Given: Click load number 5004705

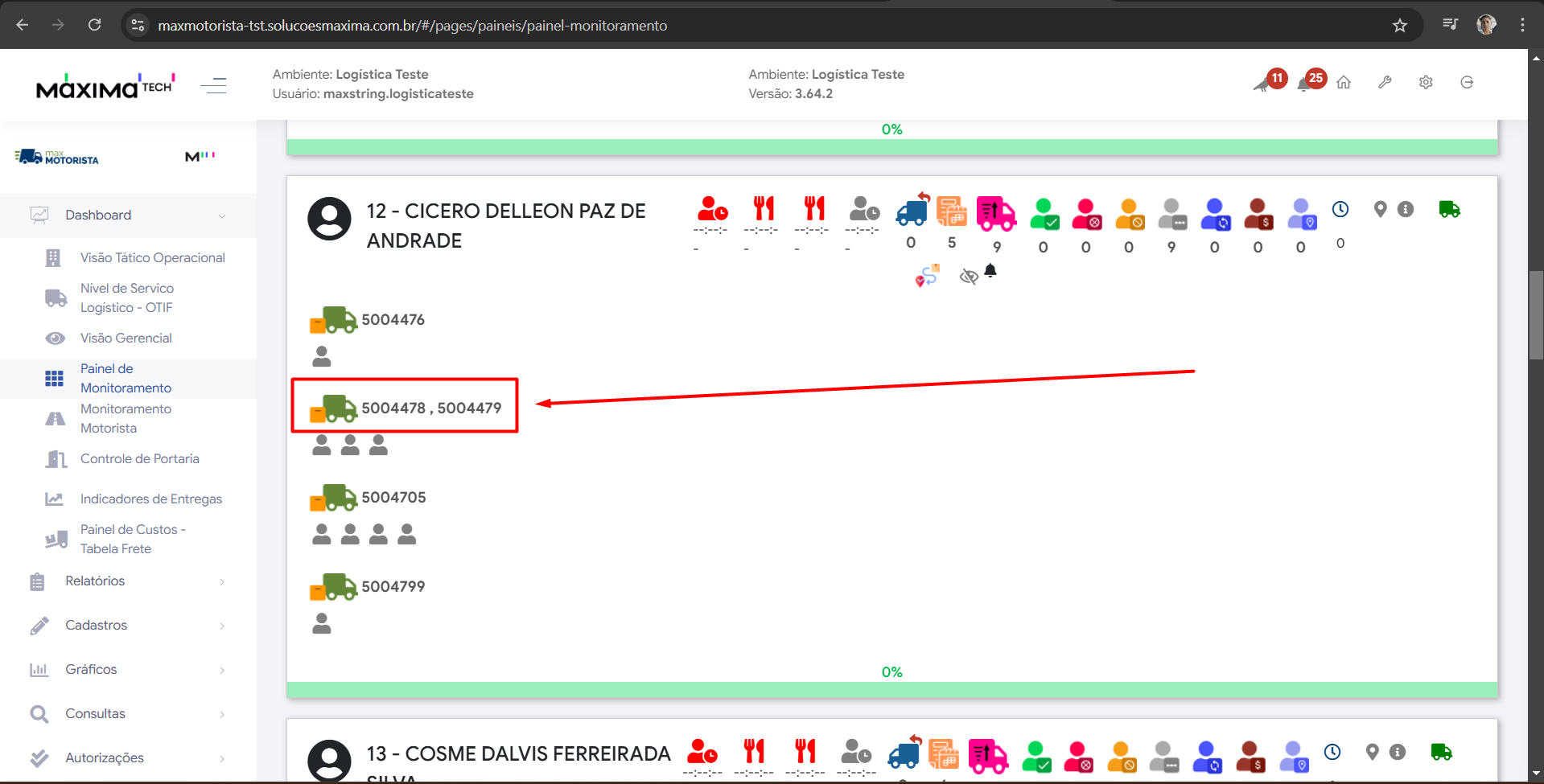Looking at the screenshot, I should pyautogui.click(x=394, y=497).
